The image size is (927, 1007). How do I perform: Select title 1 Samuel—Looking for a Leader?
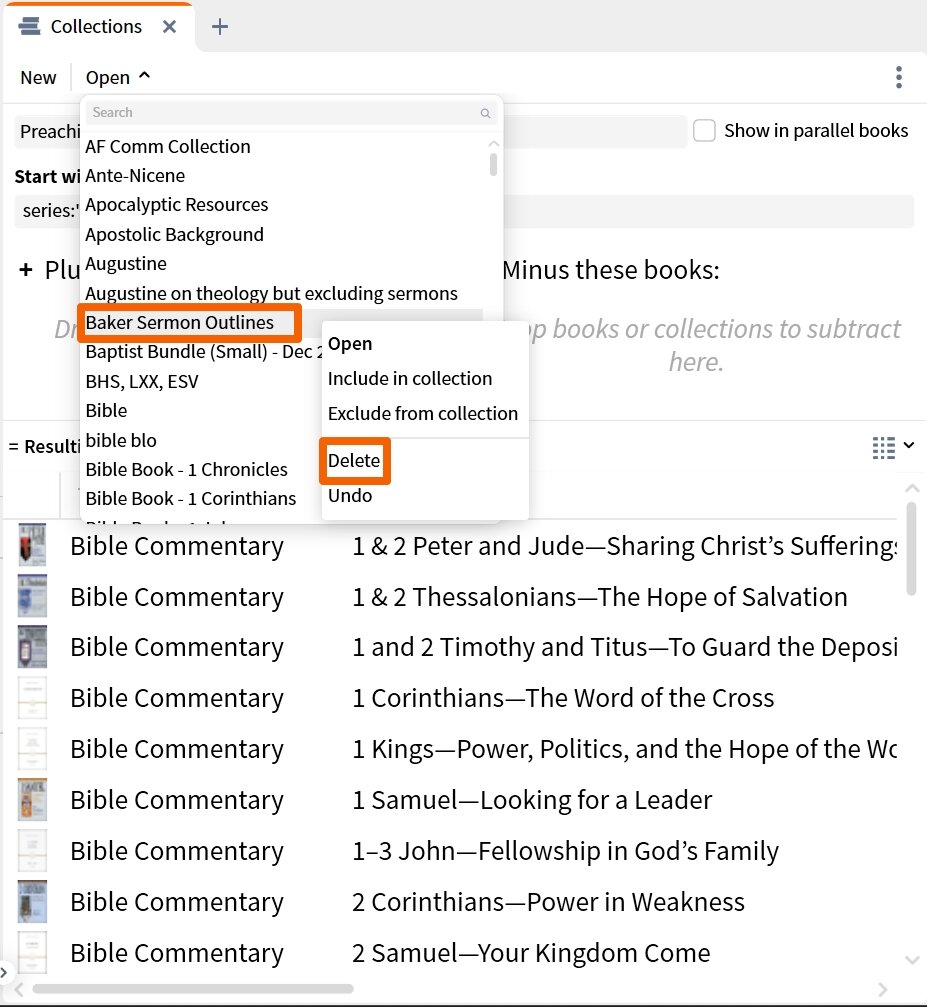click(x=532, y=800)
